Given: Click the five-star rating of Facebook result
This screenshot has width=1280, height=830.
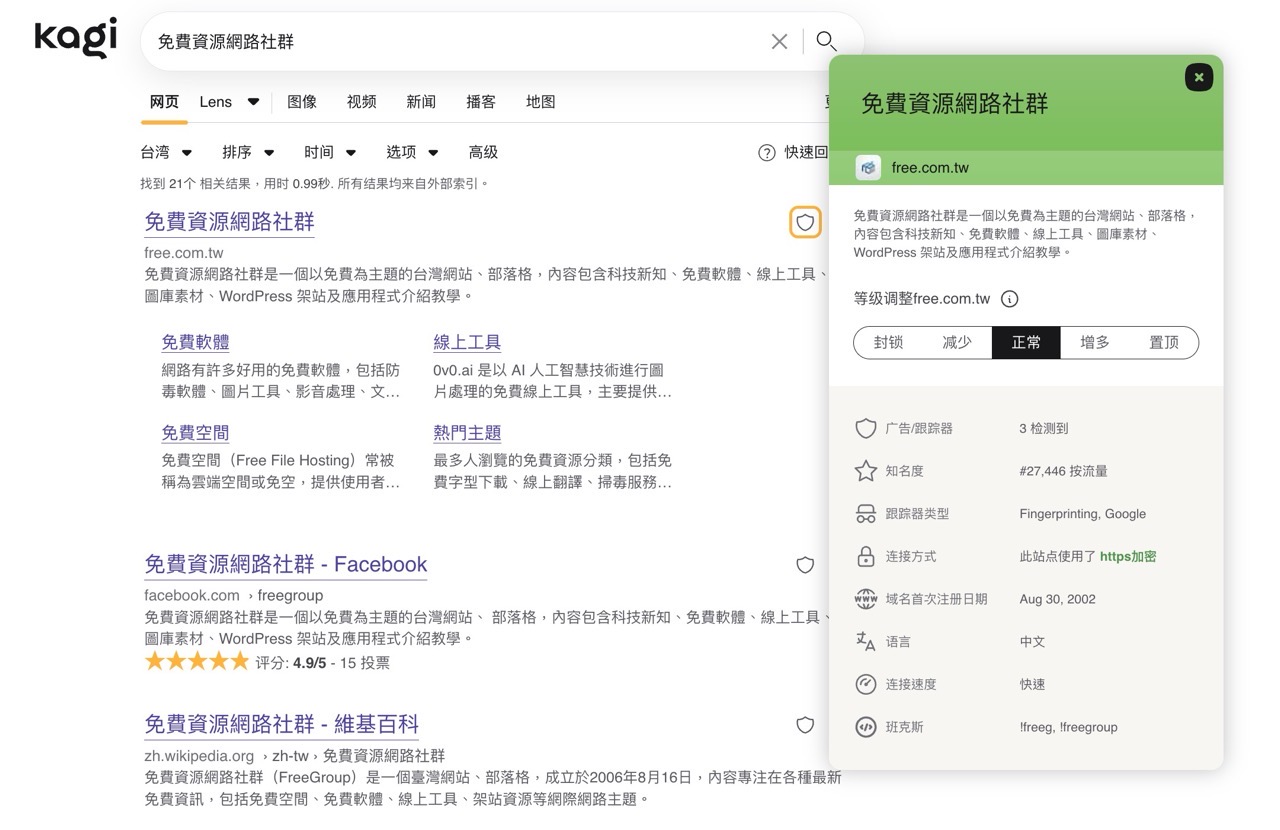Looking at the screenshot, I should point(197,661).
